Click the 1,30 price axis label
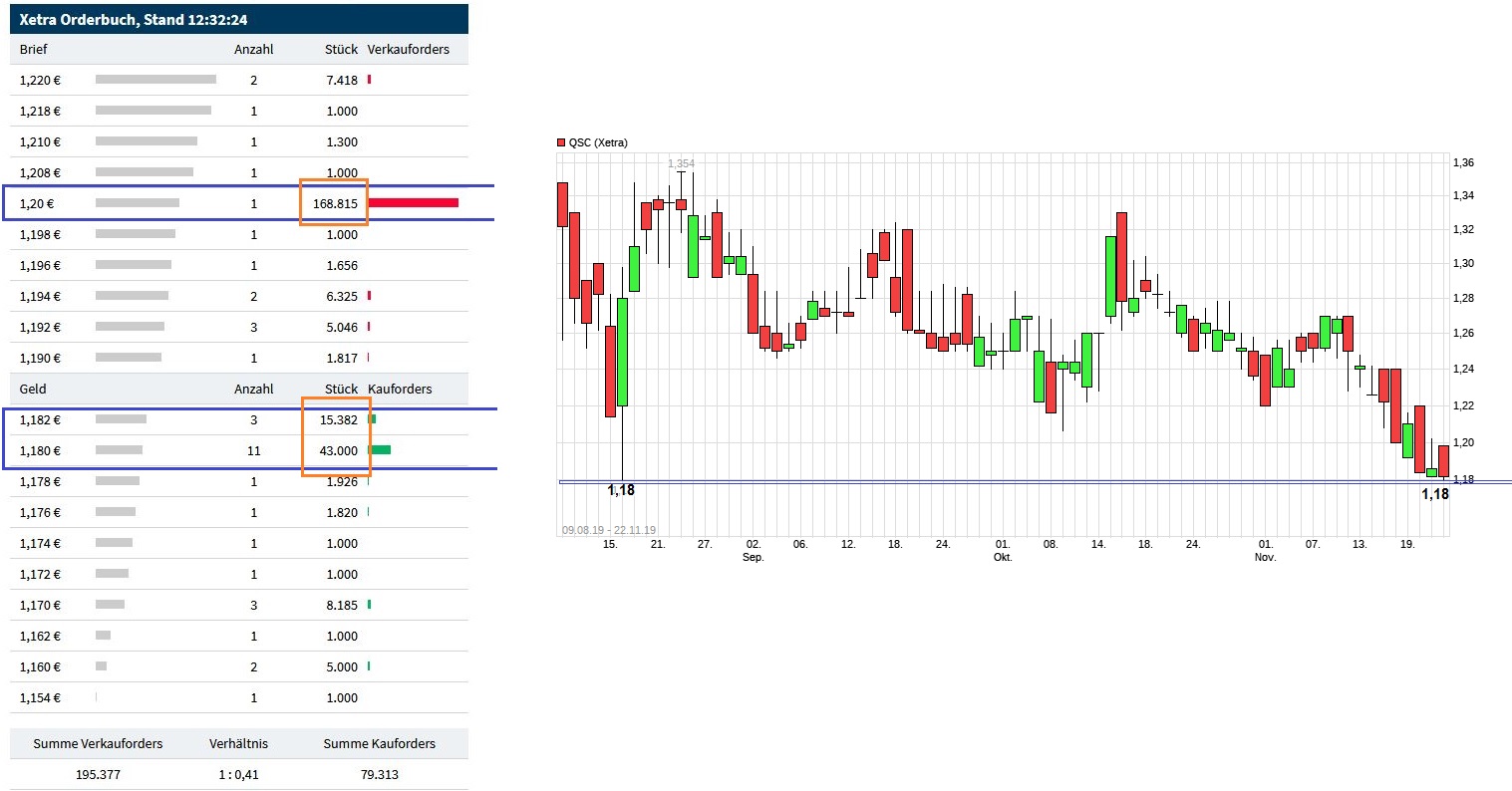Screen dimensions: 1512x791 [x=1463, y=264]
